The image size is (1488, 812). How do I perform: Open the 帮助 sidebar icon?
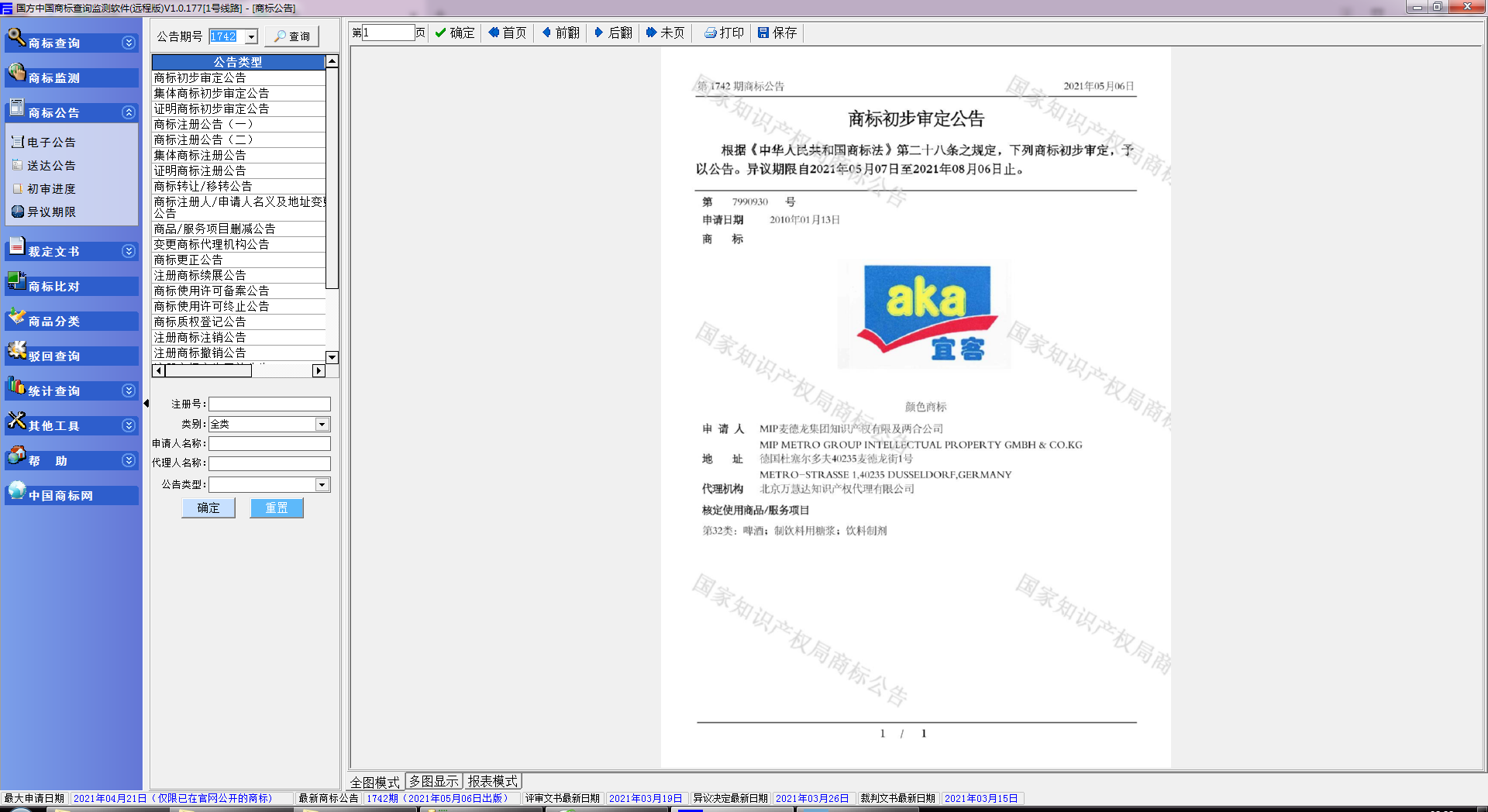point(16,456)
